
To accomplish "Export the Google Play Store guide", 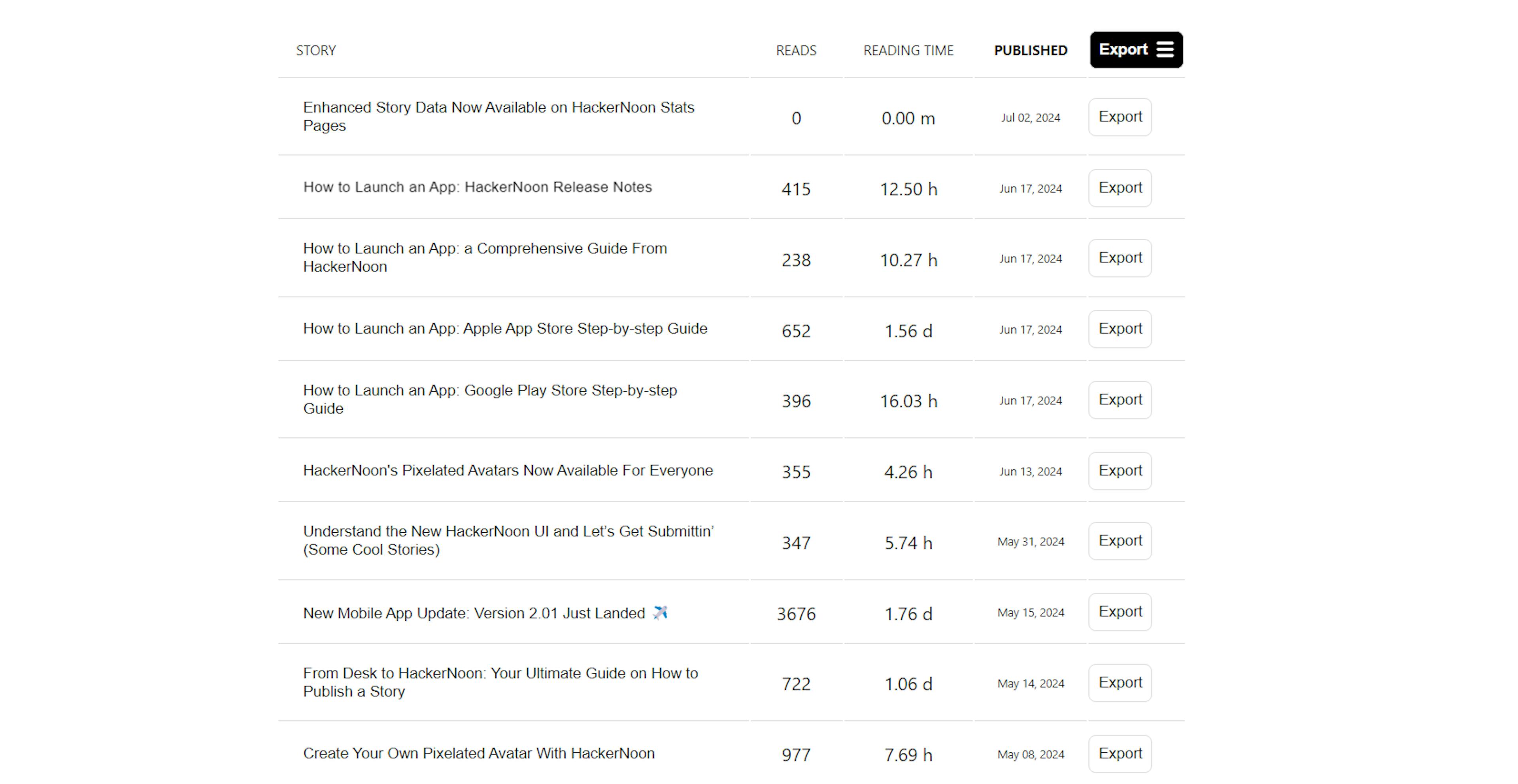I will [x=1120, y=400].
